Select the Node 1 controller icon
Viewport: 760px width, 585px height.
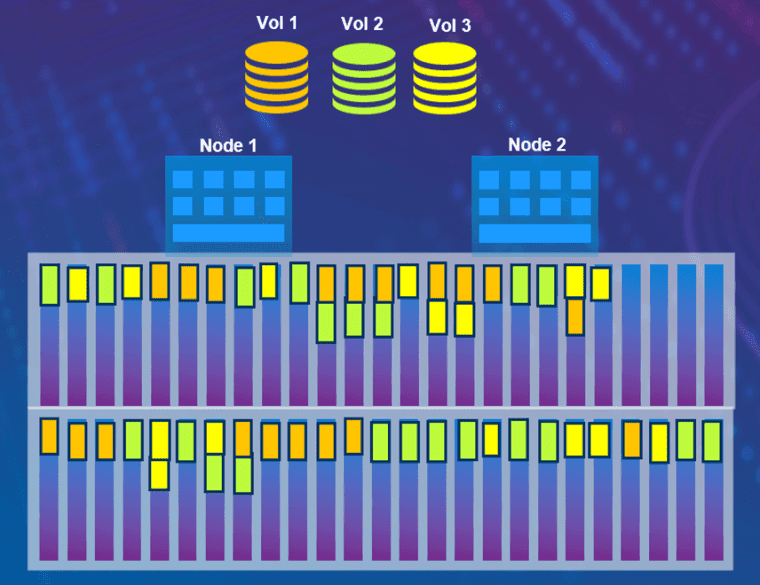point(228,206)
